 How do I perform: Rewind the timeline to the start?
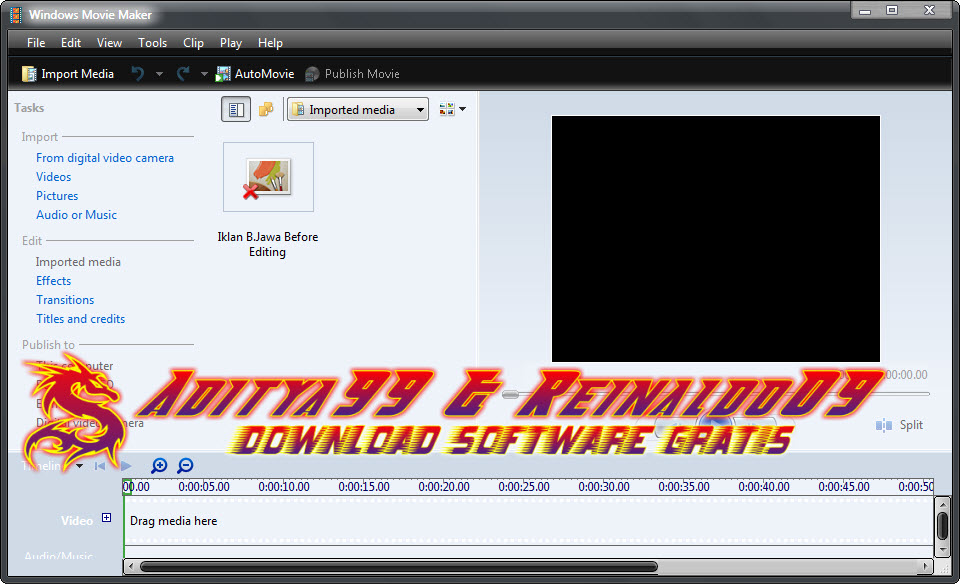[100, 466]
